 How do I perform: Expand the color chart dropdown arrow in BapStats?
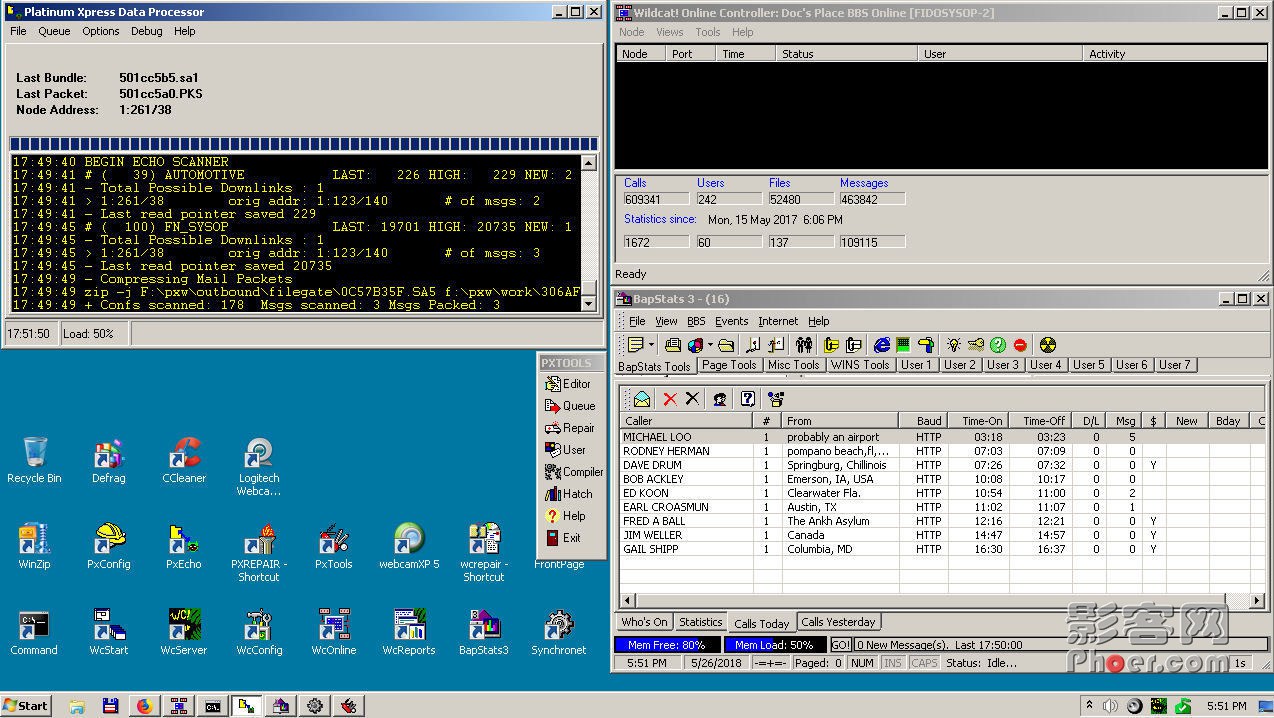point(709,345)
